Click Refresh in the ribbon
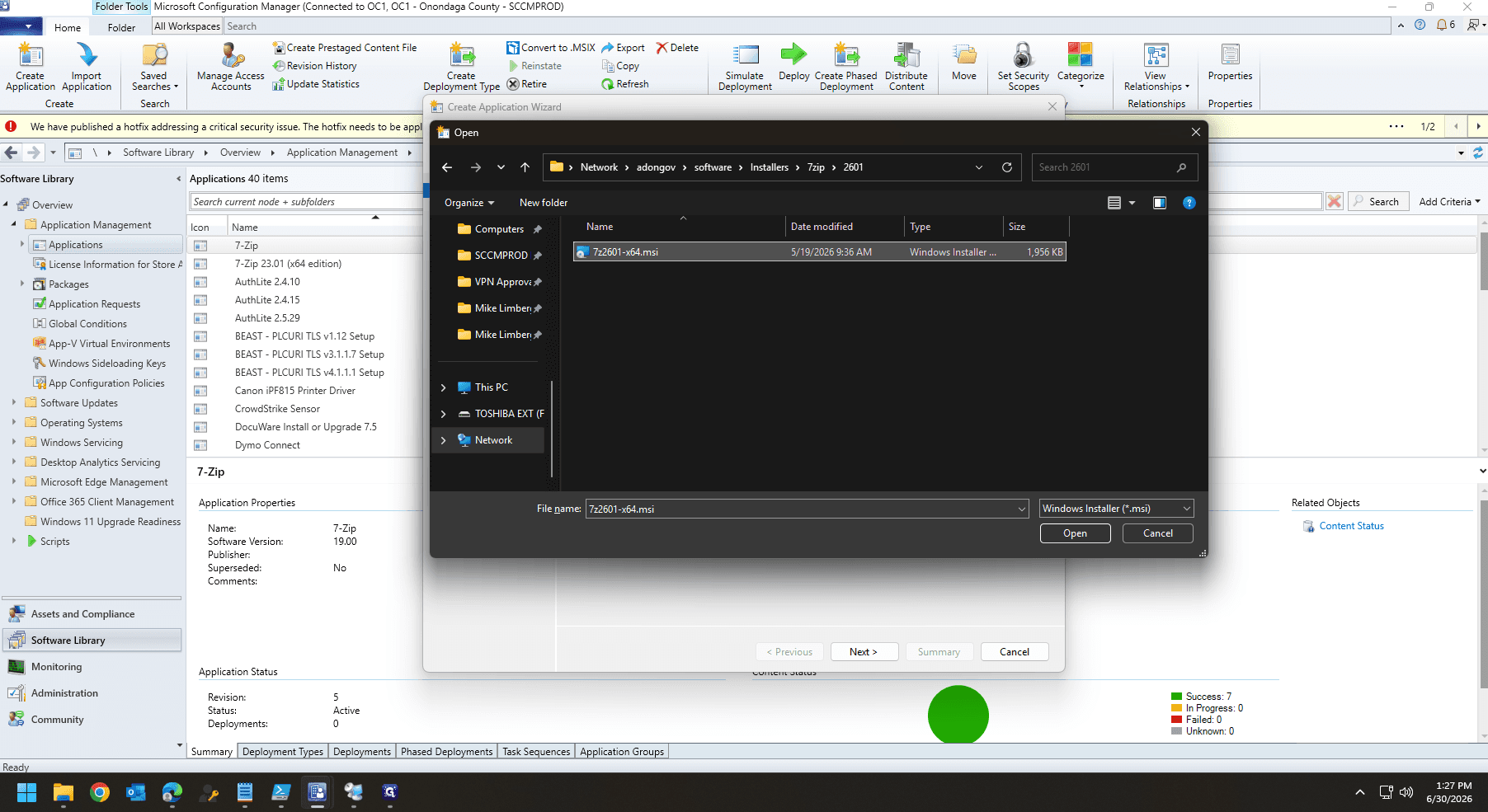The height and width of the screenshot is (812, 1488). tap(625, 84)
